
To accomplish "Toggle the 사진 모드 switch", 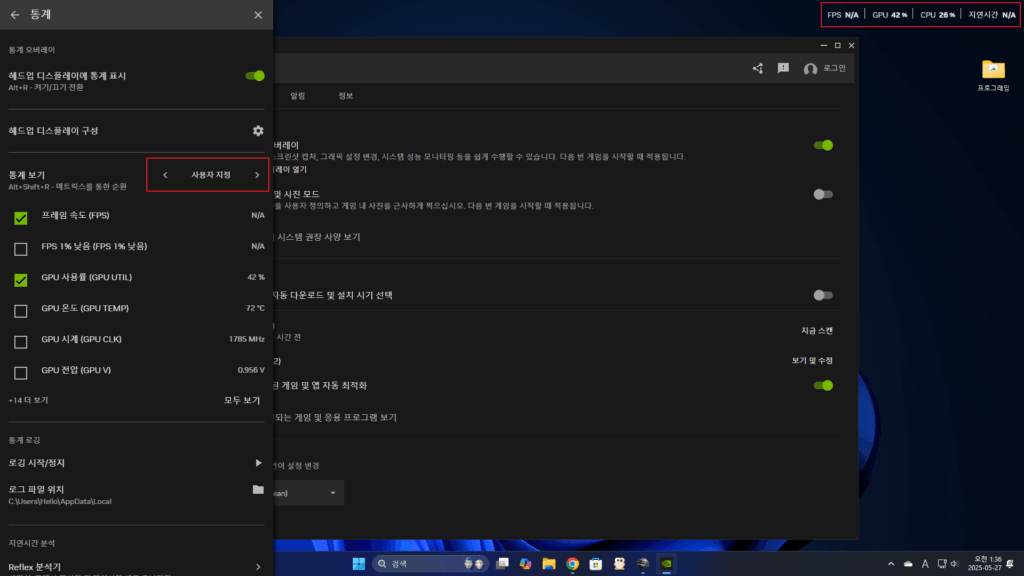I will click(x=823, y=194).
